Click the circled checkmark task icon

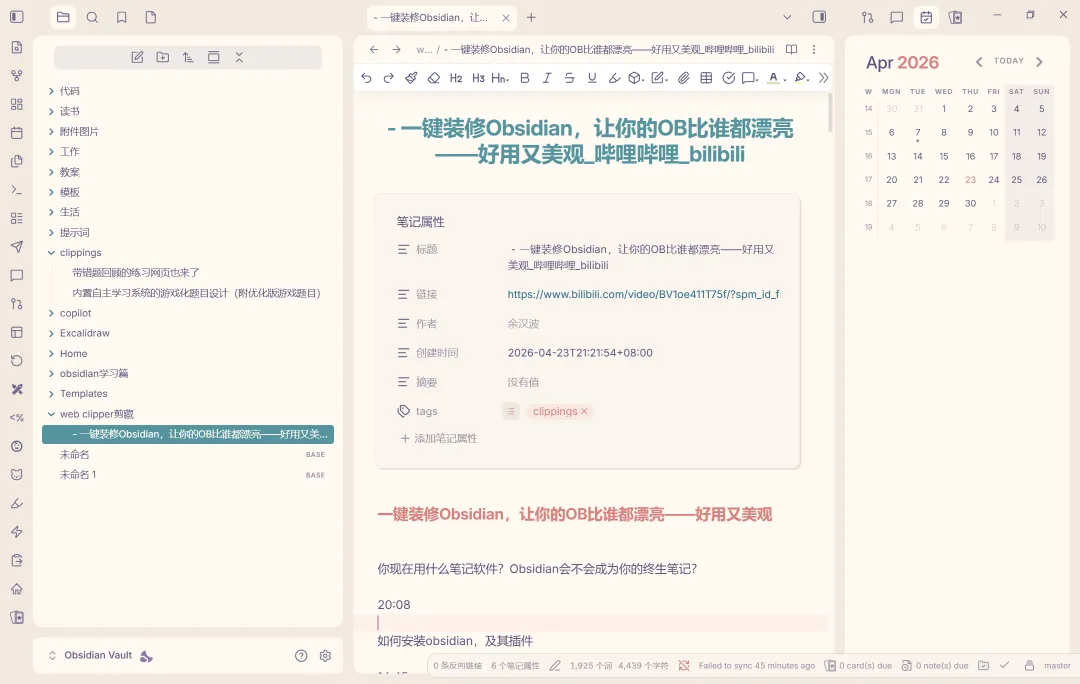(x=728, y=78)
